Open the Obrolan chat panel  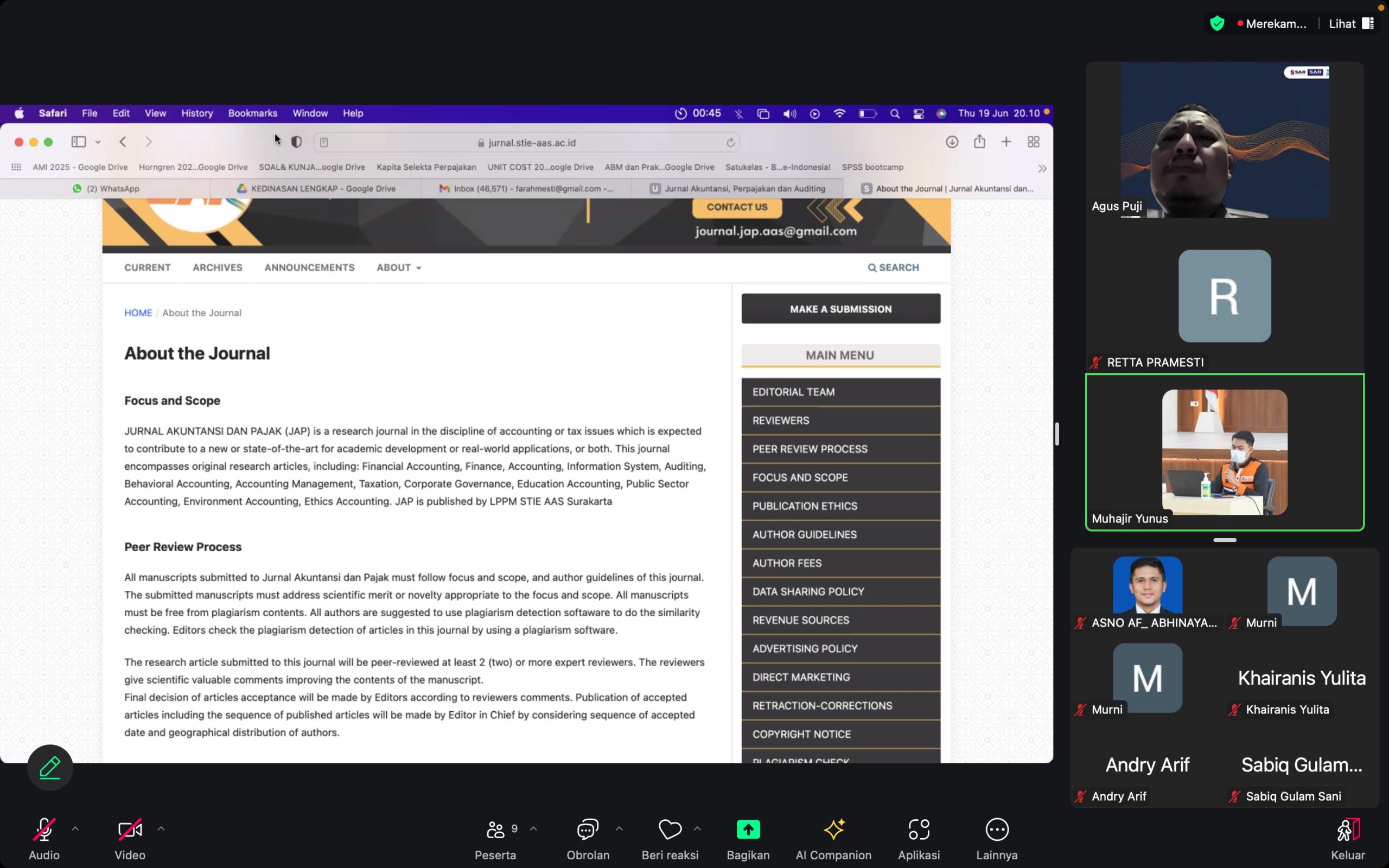pos(588,829)
